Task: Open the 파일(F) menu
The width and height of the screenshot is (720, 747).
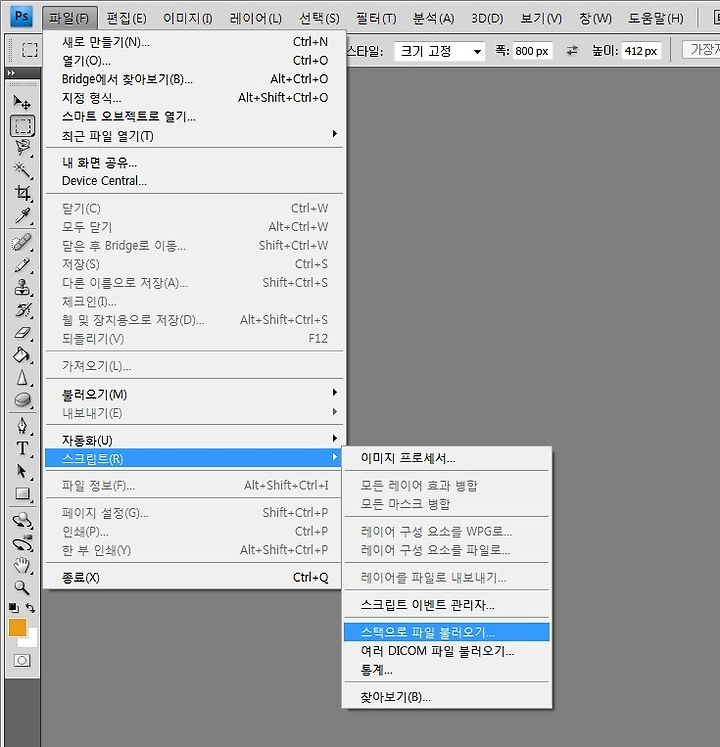Action: click(70, 19)
